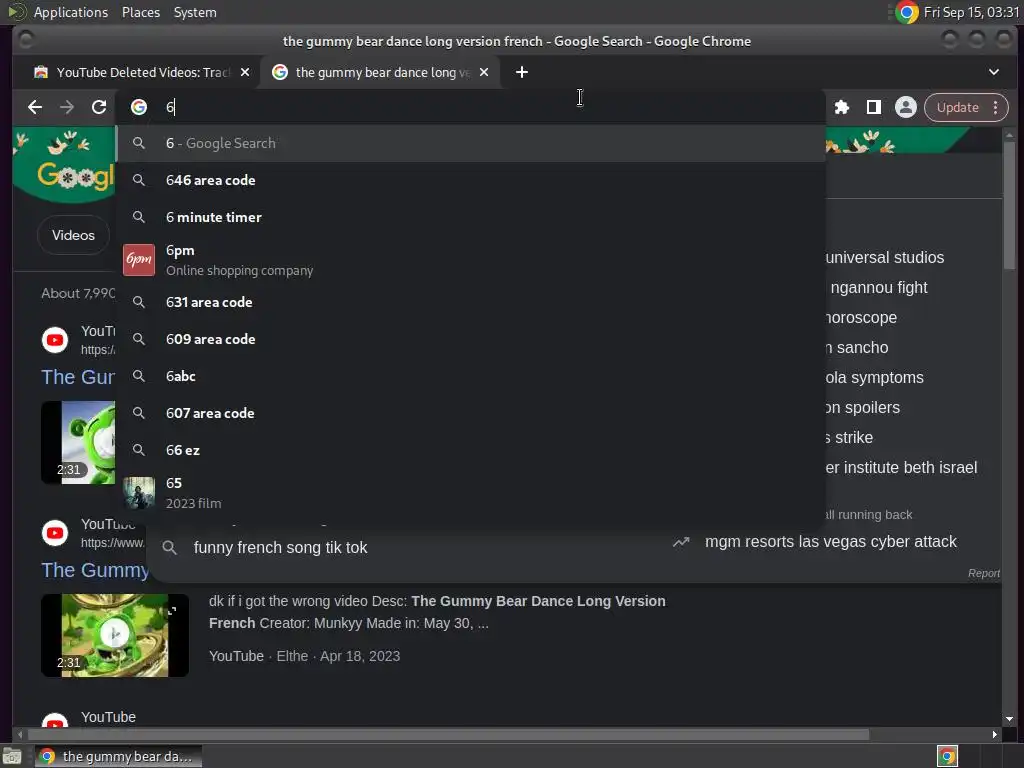The height and width of the screenshot is (768, 1024).
Task: Click first result's YouTube logo icon
Action: 55,340
